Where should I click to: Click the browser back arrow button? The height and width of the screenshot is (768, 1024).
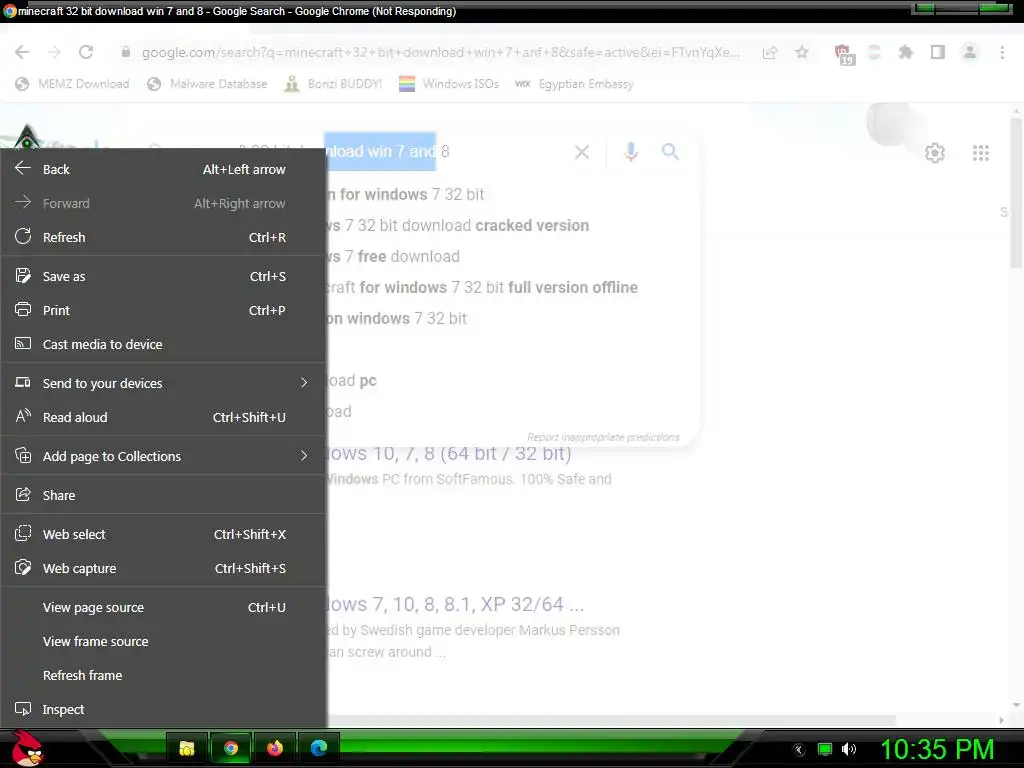[x=22, y=52]
